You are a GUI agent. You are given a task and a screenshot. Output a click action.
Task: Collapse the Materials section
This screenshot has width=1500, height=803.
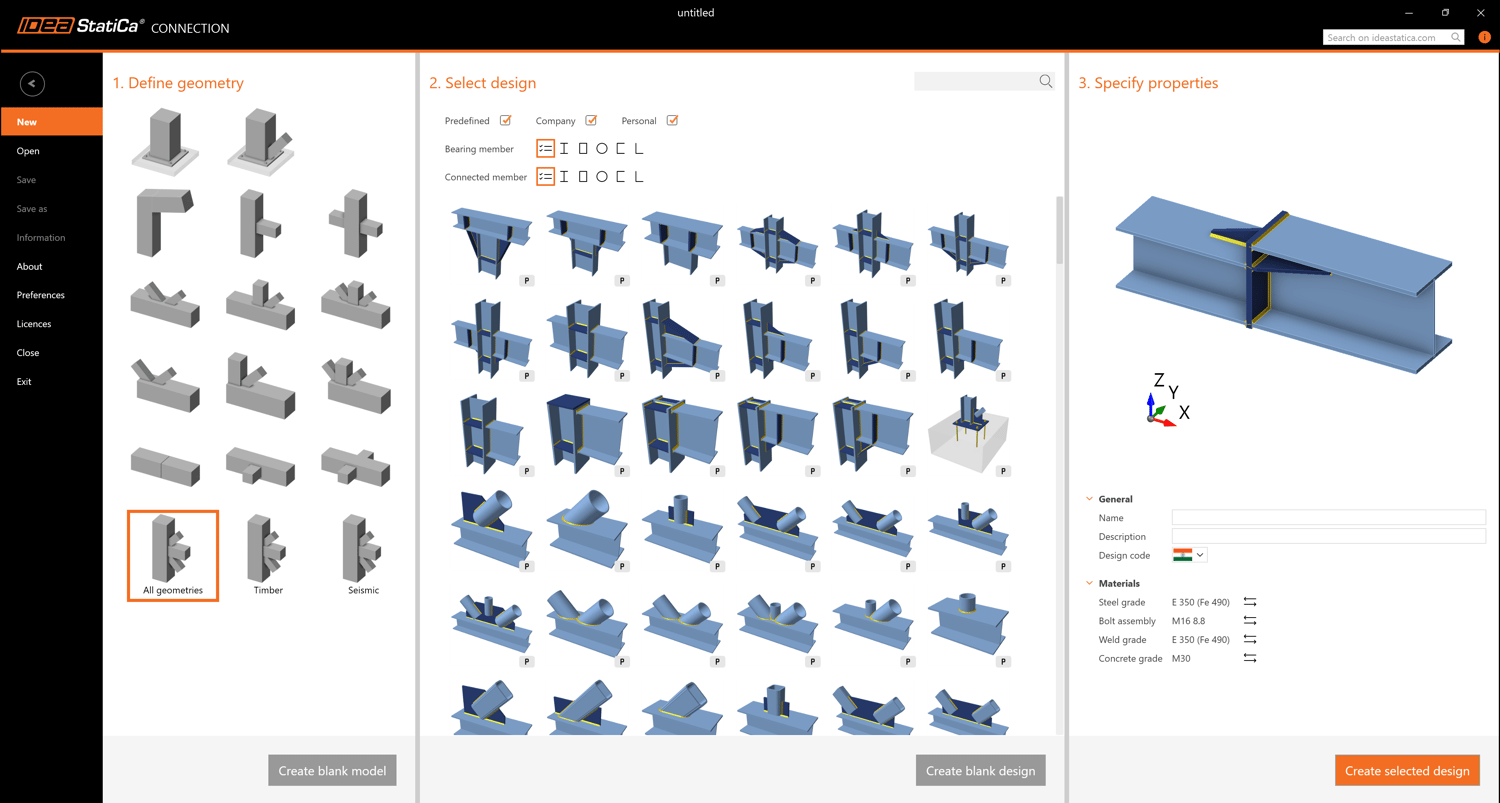(x=1090, y=583)
